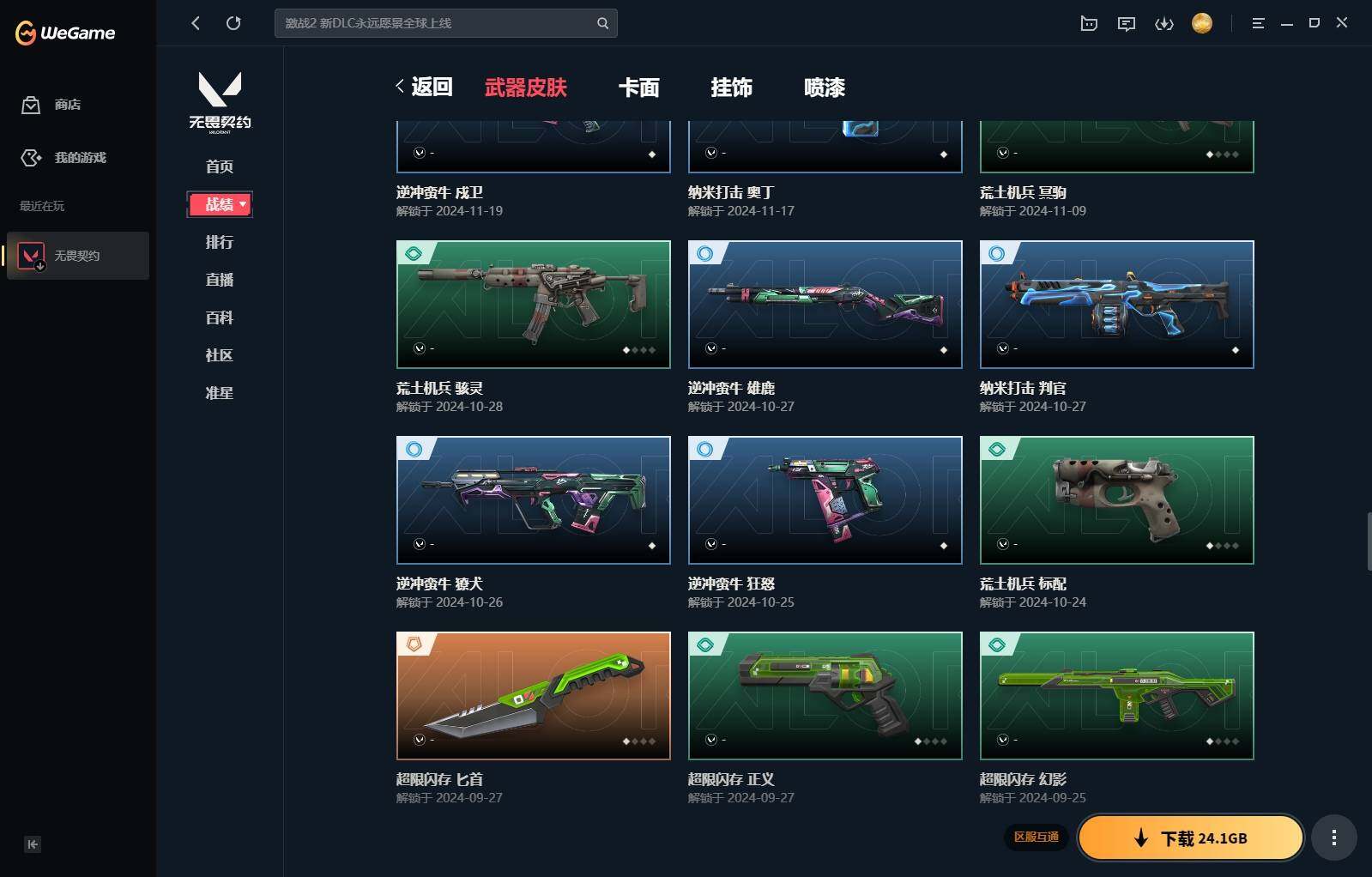
Task: Click 返回 back chevron link
Action: point(424,87)
